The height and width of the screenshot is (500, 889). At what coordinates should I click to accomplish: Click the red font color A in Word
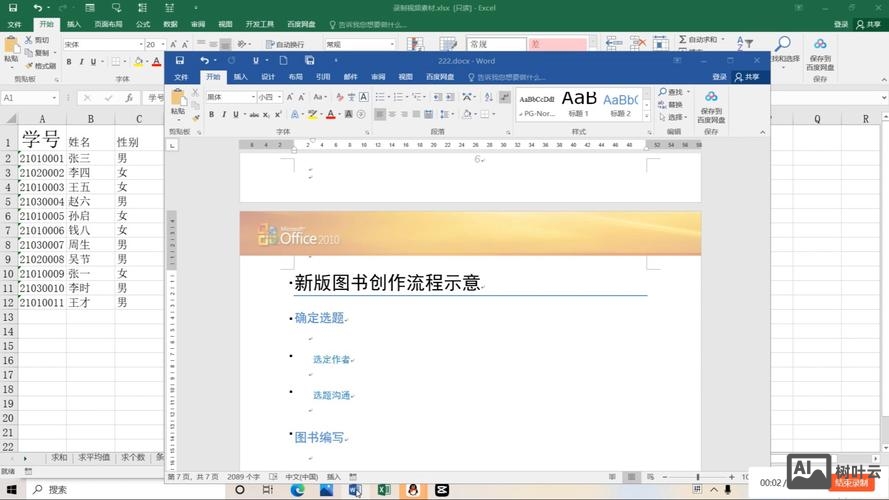tap(331, 115)
